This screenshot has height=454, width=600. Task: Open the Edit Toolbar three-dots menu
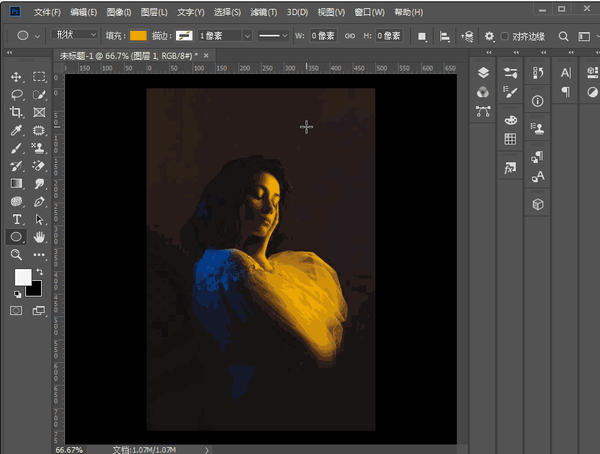(39, 255)
